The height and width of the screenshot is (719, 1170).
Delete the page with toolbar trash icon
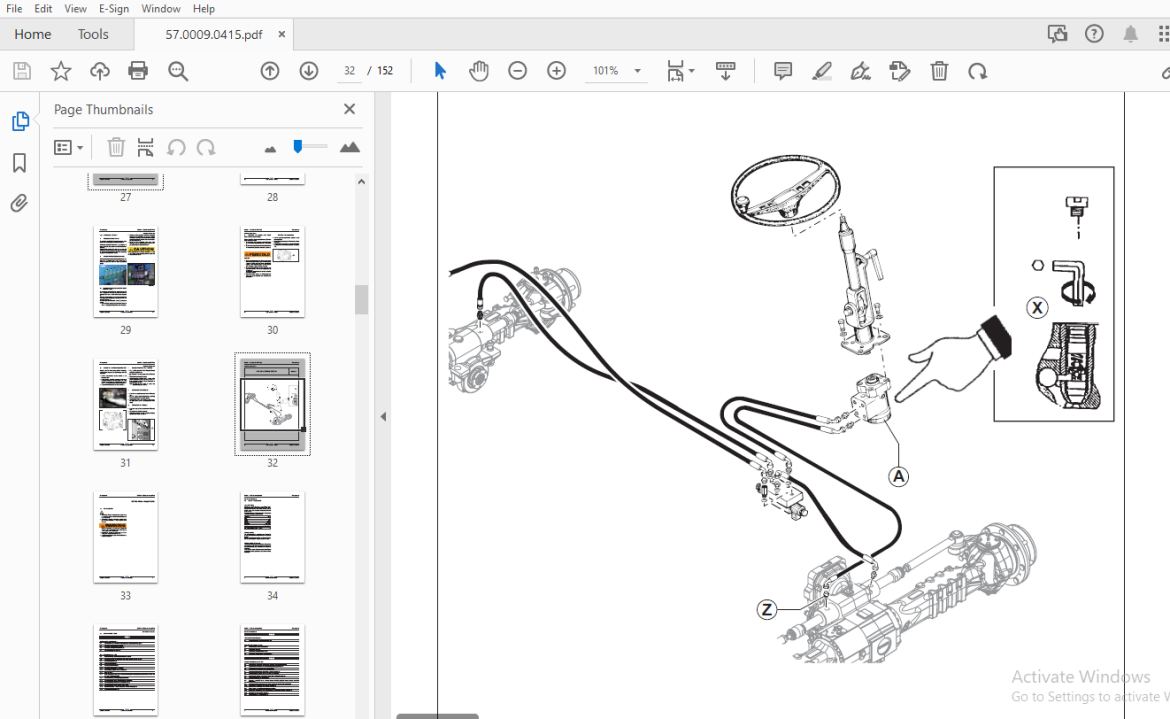pyautogui.click(x=939, y=71)
